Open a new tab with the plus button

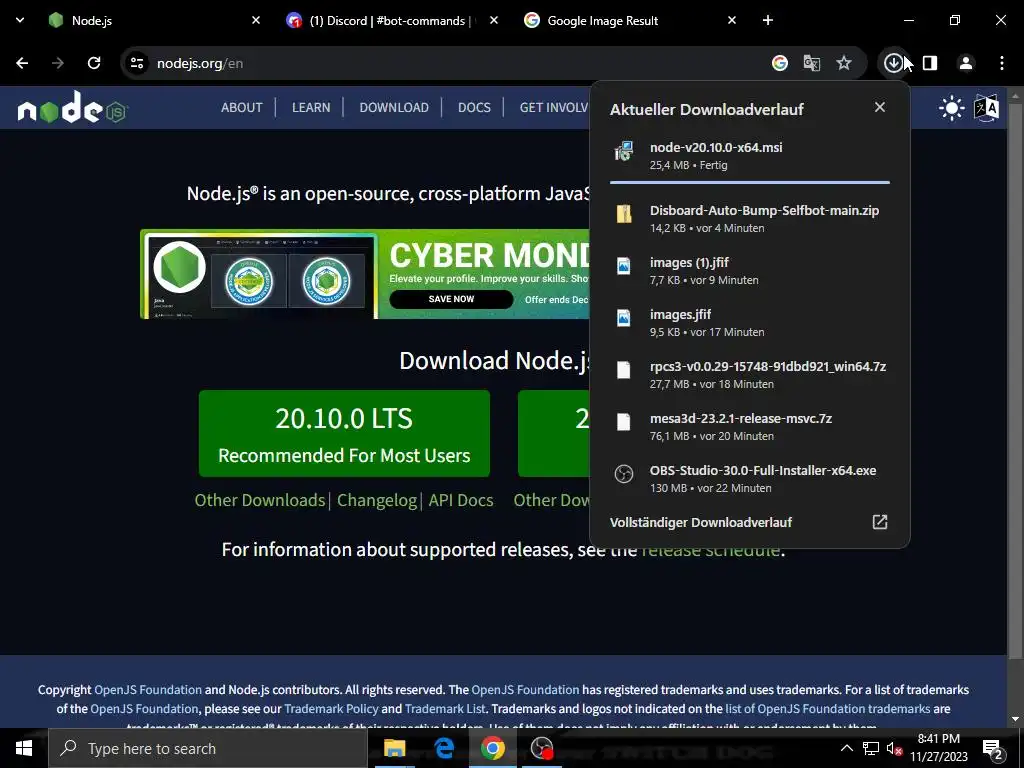(768, 20)
